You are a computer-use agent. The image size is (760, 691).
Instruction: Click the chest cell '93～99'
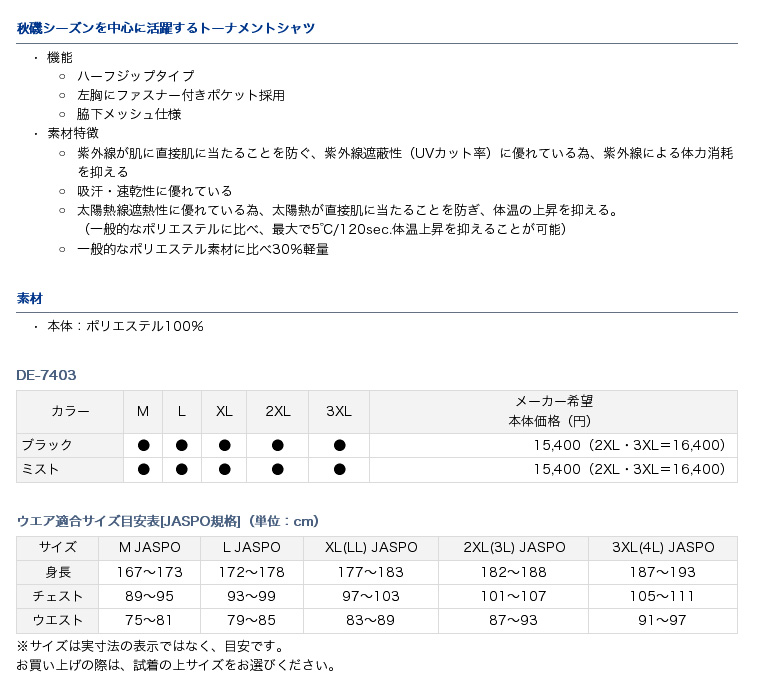(252, 597)
